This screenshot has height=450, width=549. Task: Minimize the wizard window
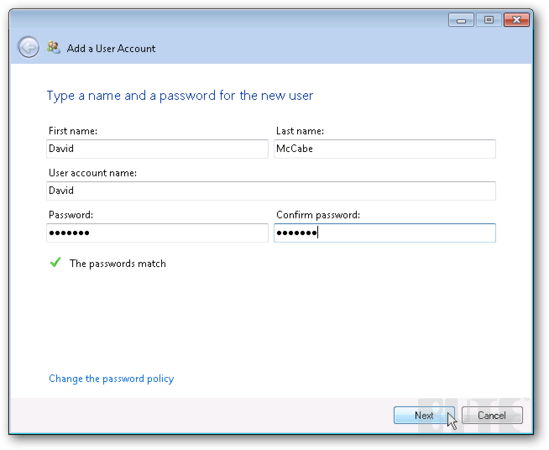[x=461, y=20]
